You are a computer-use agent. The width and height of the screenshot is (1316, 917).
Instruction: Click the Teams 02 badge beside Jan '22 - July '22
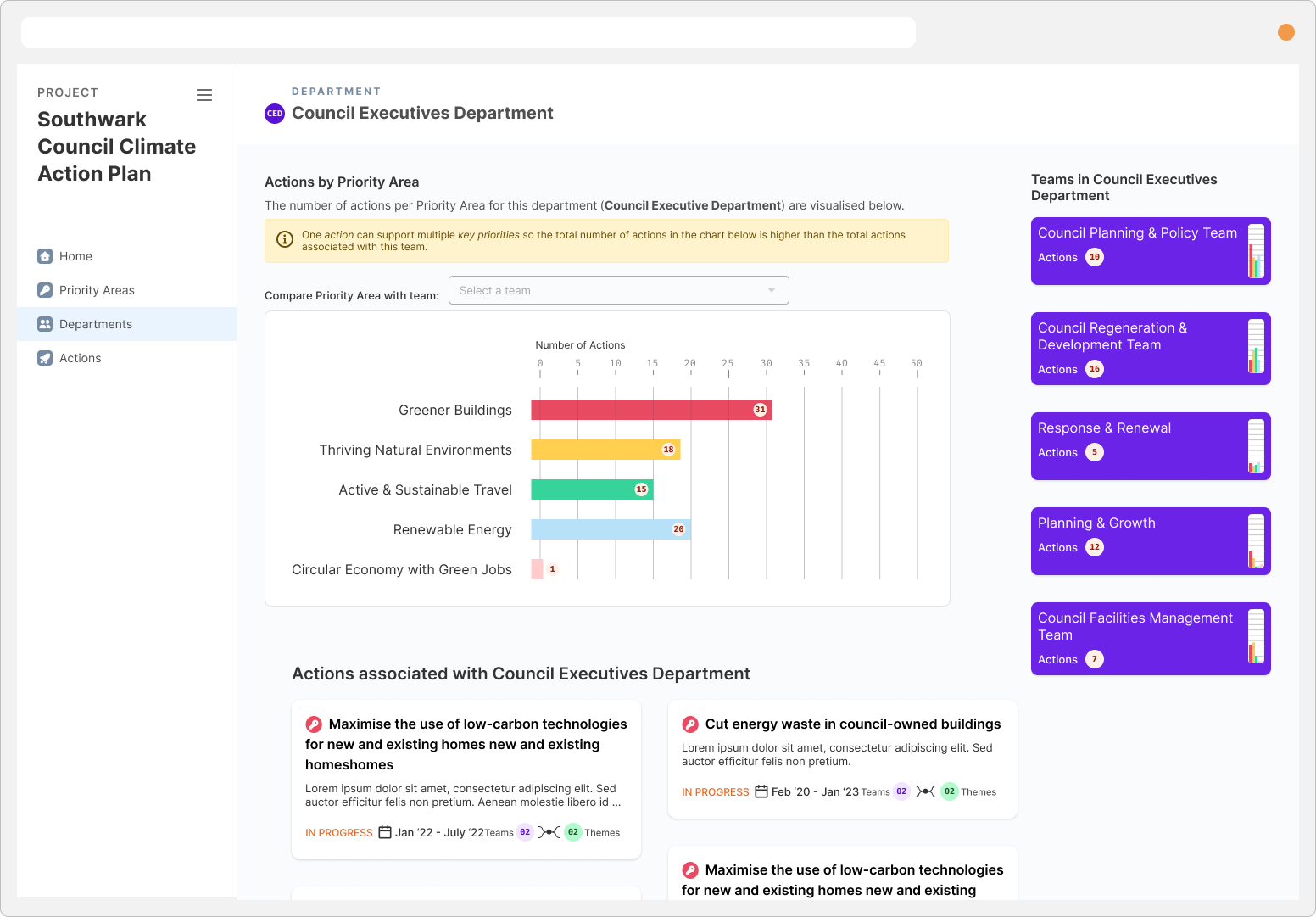point(525,832)
